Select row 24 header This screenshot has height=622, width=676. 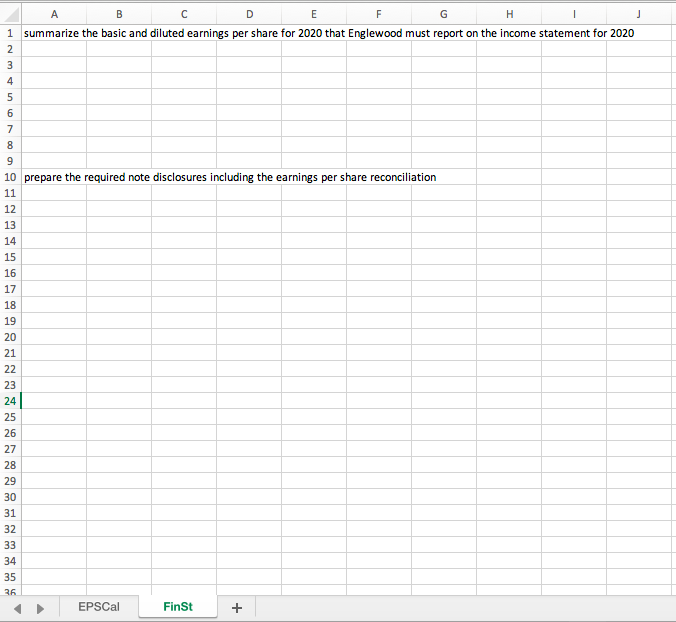tap(10, 401)
